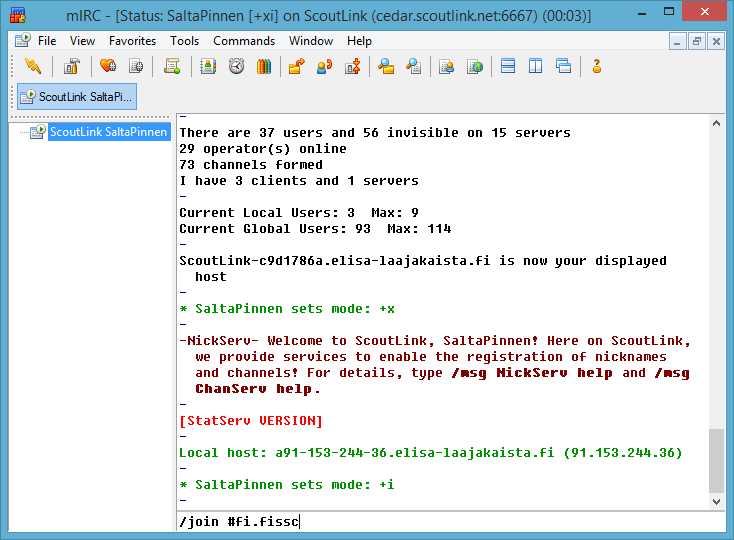The image size is (734, 540).
Task: Minimize the mIRC main window
Action: click(642, 12)
